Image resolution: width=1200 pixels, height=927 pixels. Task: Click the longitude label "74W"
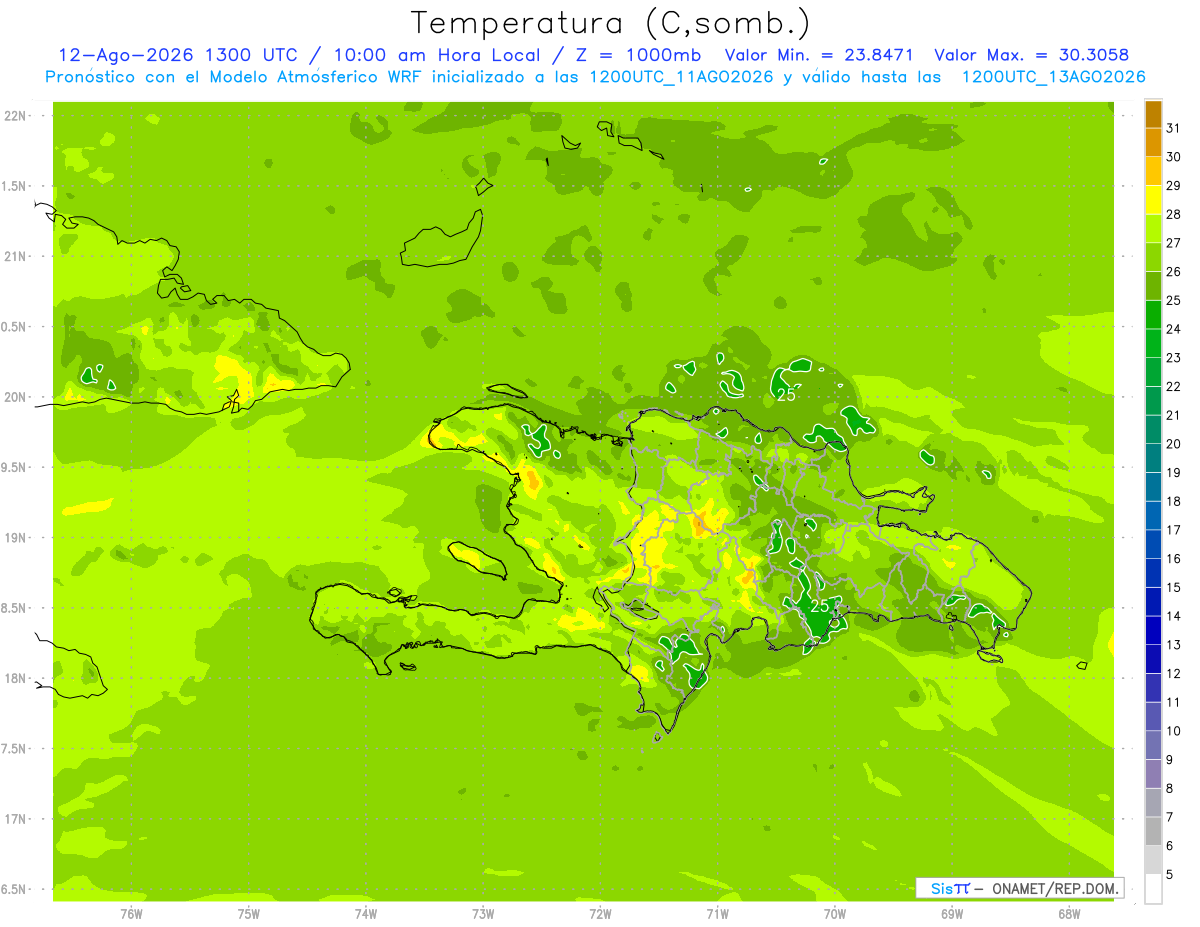tap(366, 913)
